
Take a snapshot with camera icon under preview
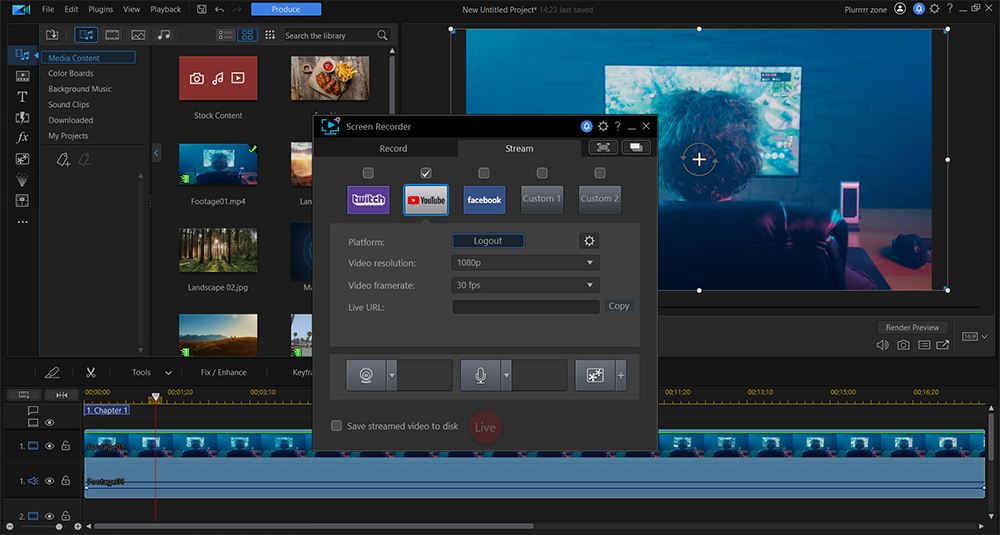pos(903,345)
